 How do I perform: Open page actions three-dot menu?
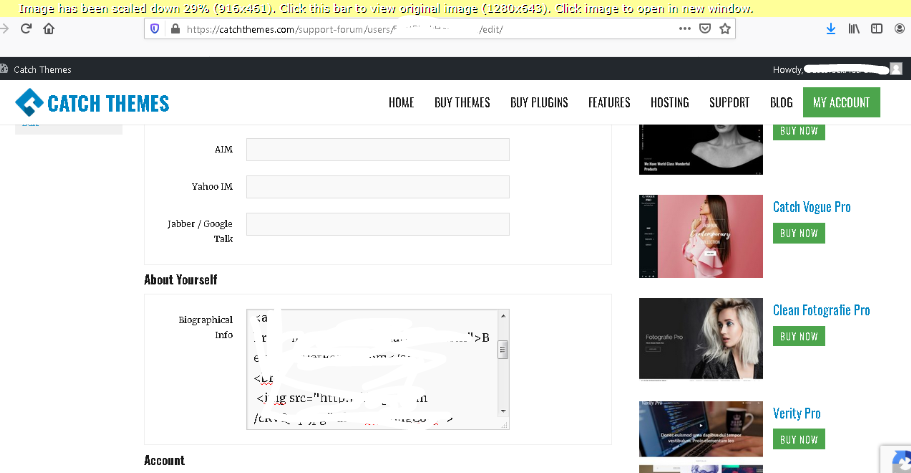(x=684, y=28)
